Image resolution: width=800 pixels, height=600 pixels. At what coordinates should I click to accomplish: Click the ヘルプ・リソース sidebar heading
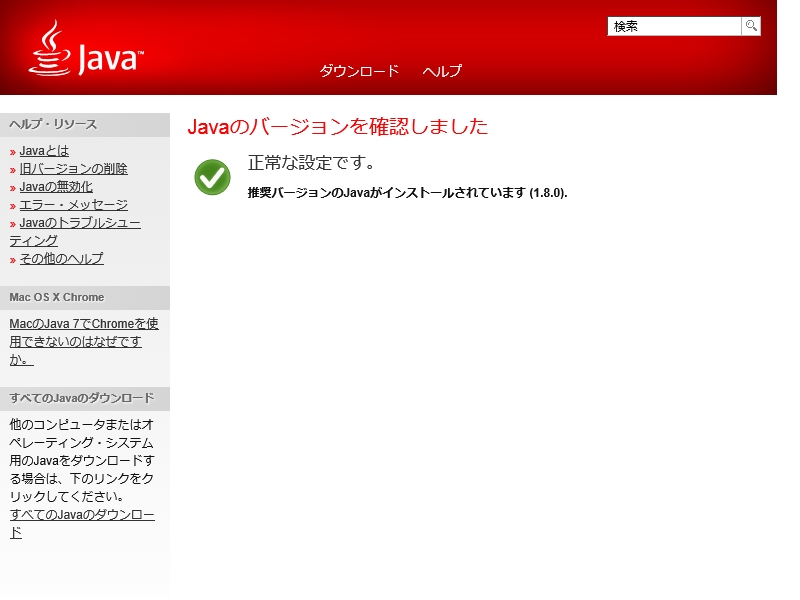point(53,124)
